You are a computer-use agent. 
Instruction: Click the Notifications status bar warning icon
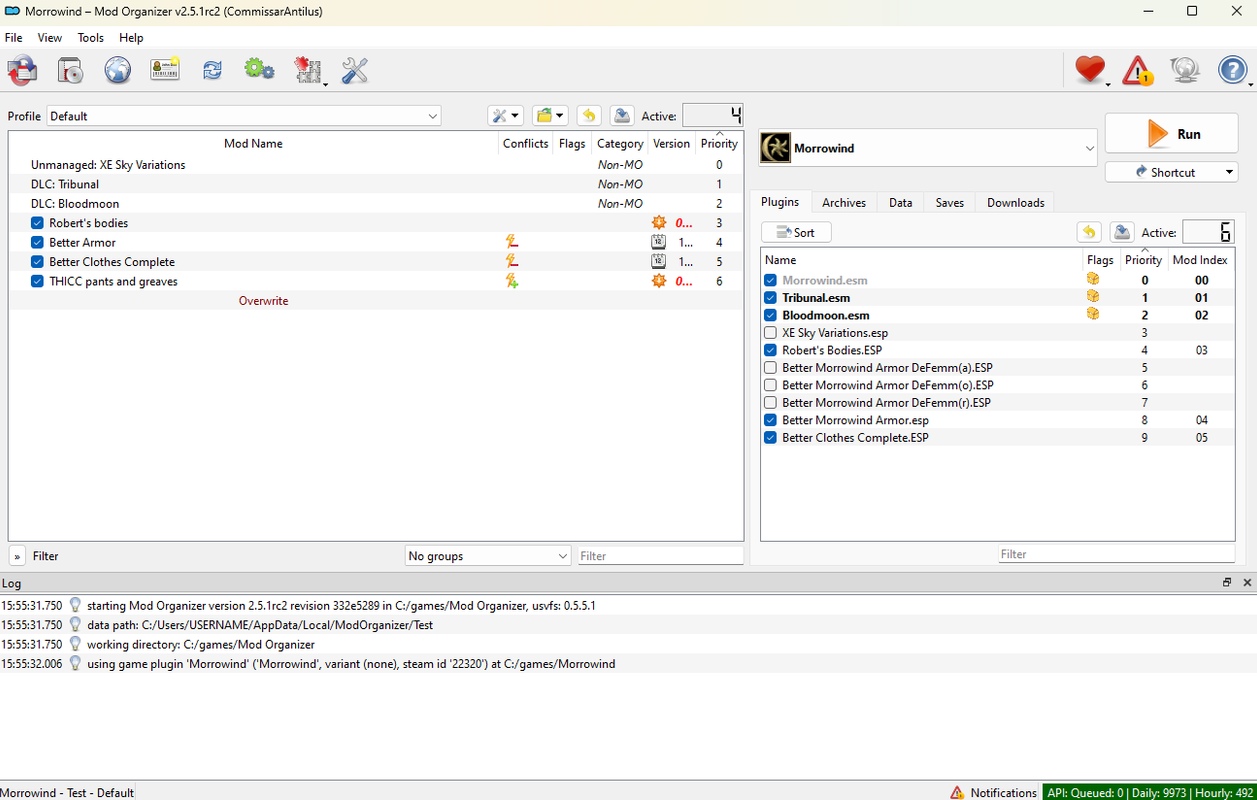pyautogui.click(x=957, y=792)
